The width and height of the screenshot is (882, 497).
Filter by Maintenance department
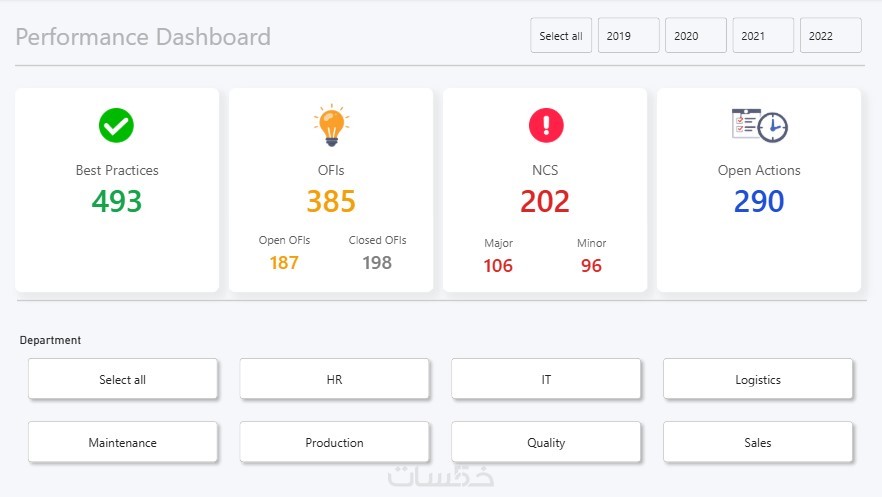pos(123,442)
